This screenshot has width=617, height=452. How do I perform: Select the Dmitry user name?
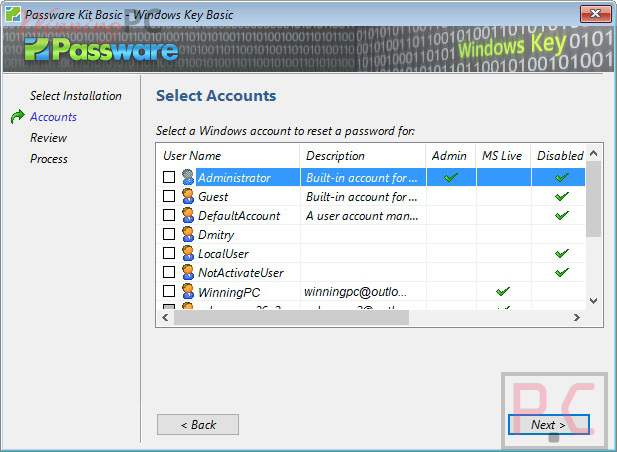[216, 235]
